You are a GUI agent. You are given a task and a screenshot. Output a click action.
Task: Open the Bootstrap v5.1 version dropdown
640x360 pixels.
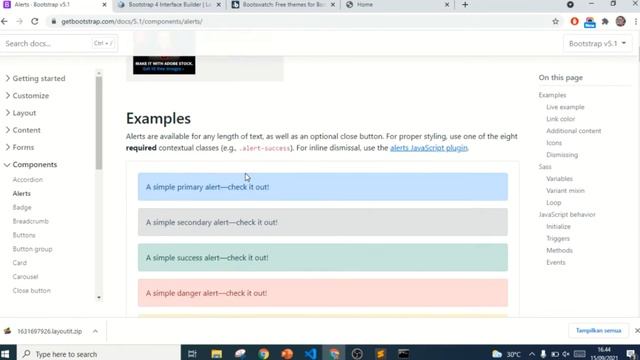pos(597,43)
